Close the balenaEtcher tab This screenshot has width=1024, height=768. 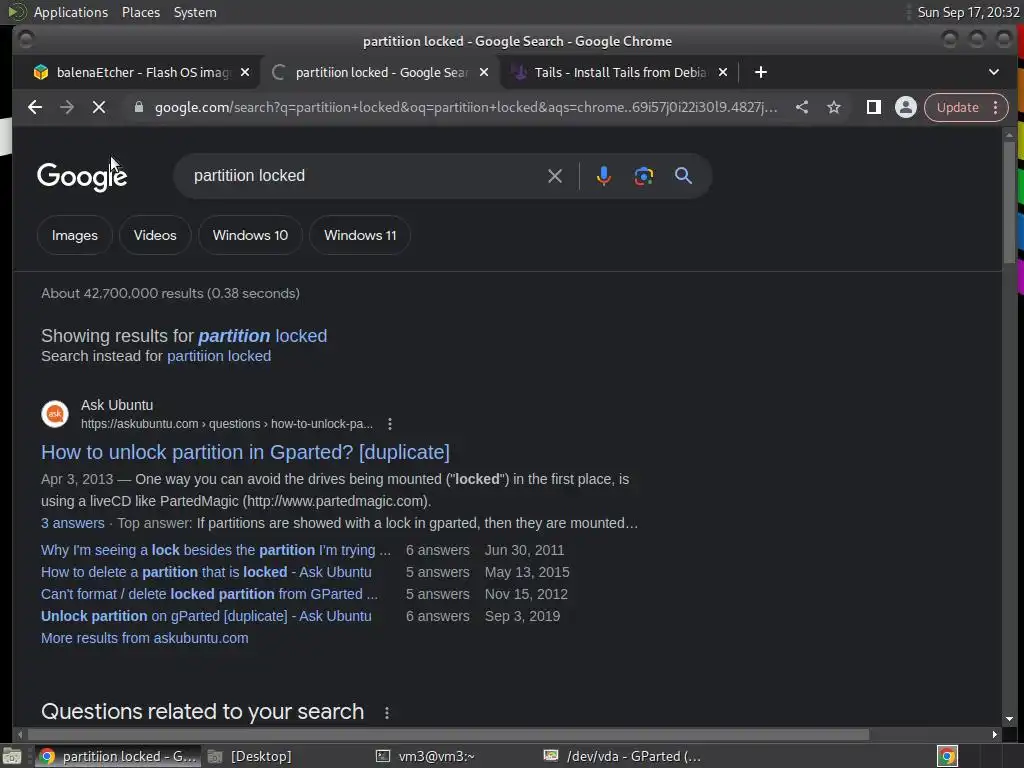245,72
